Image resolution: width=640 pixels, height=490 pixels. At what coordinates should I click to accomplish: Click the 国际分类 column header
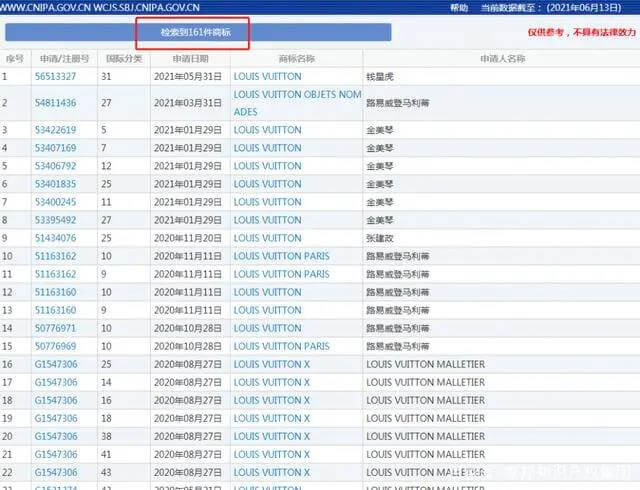pyautogui.click(x=124, y=59)
